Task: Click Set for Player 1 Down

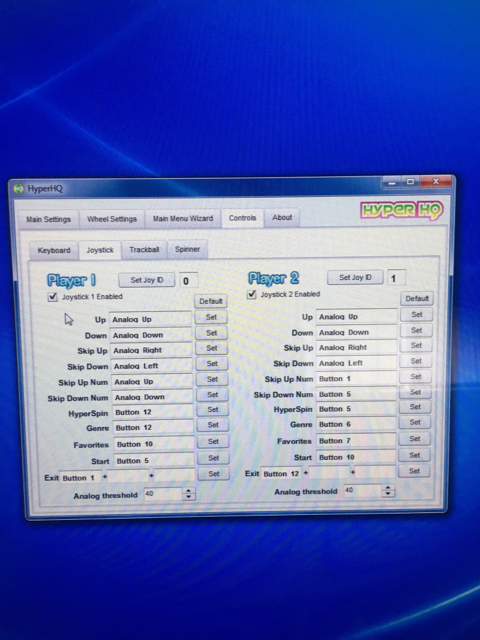Action: [x=211, y=333]
